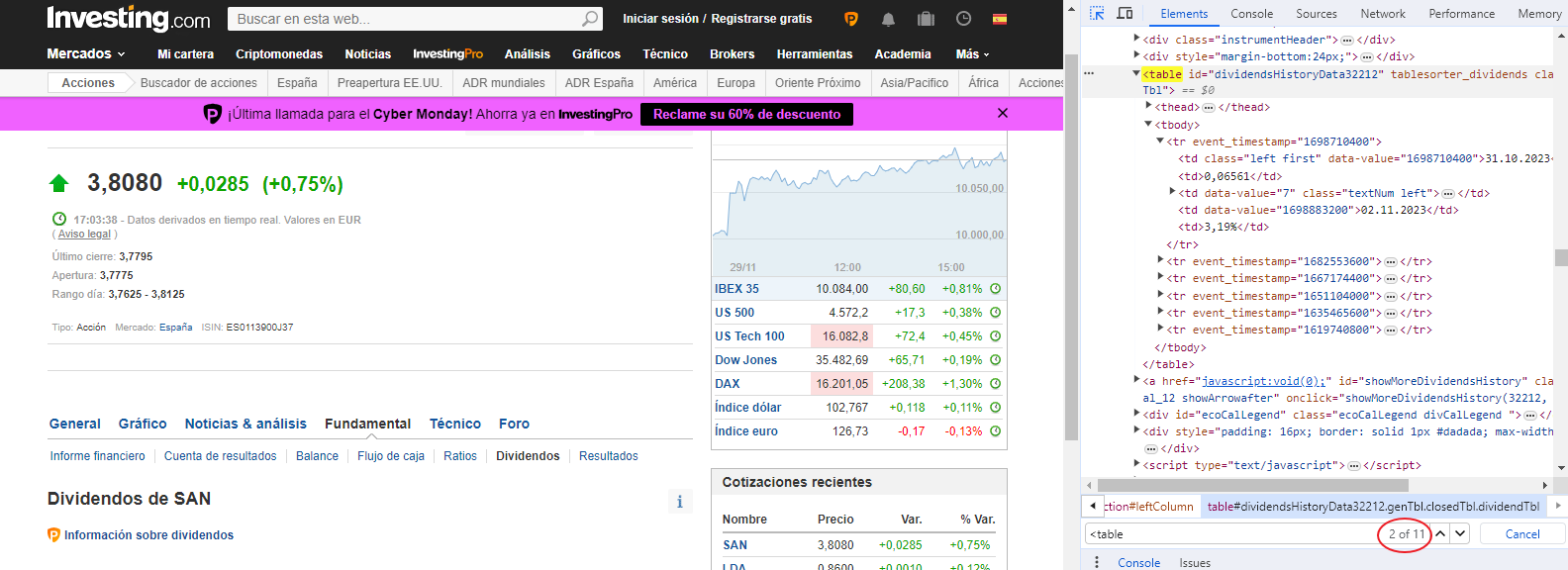Open the Aviso legal link
This screenshot has width=1568, height=570.
[84, 235]
